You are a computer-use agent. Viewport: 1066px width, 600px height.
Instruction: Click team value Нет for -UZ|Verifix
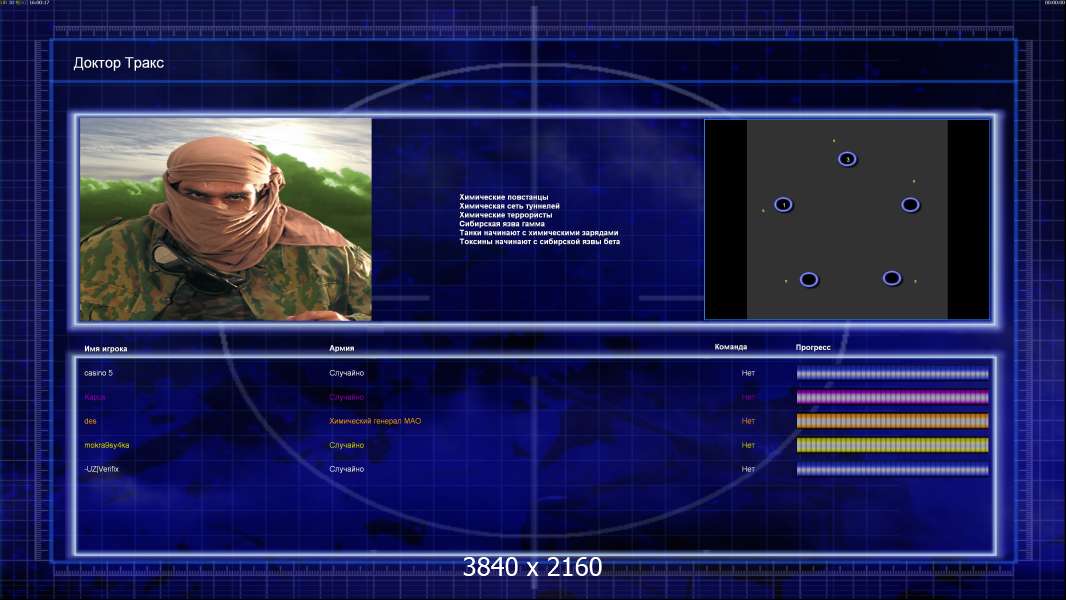pos(748,469)
